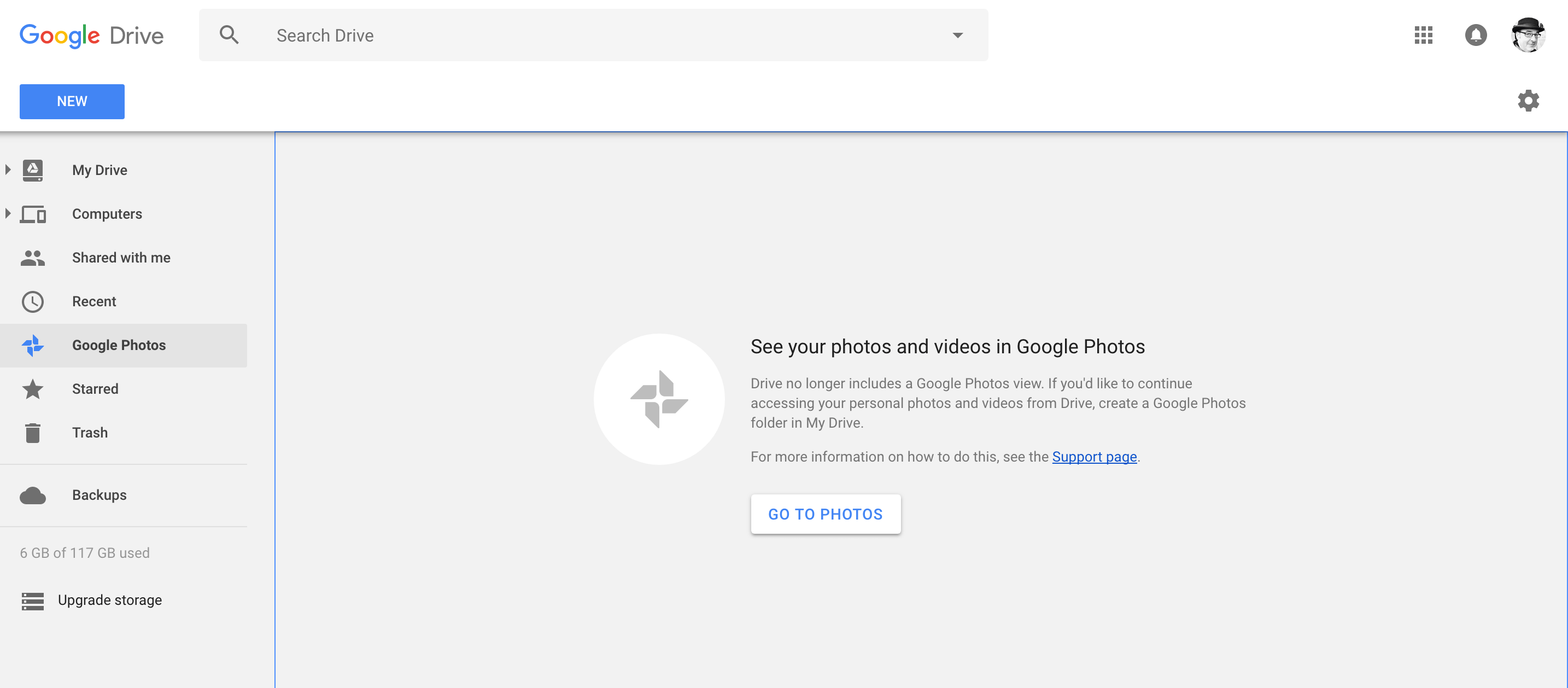This screenshot has width=1568, height=688.
Task: Click the '6 GB of 117 GB used' text
Action: (x=85, y=553)
